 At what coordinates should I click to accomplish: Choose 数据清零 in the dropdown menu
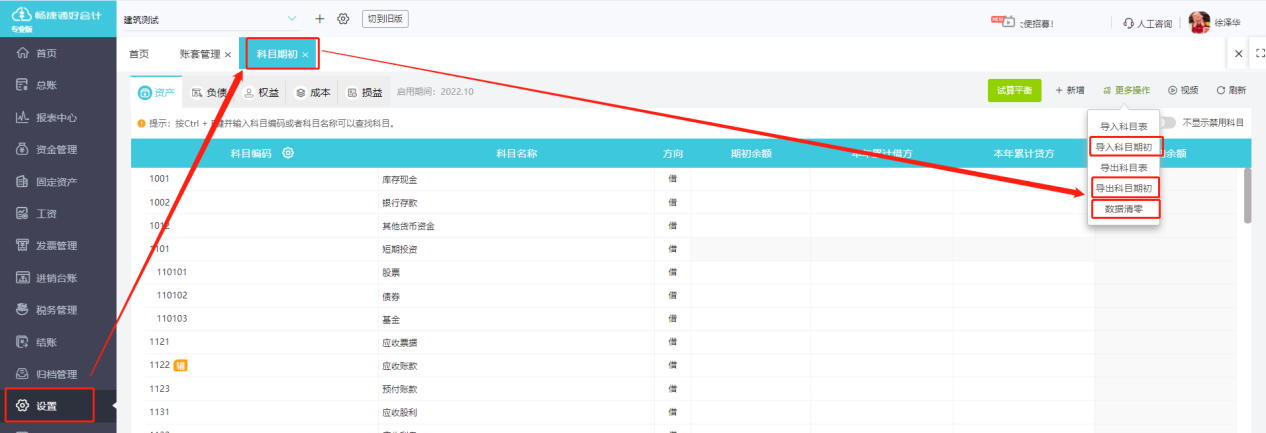point(1125,209)
